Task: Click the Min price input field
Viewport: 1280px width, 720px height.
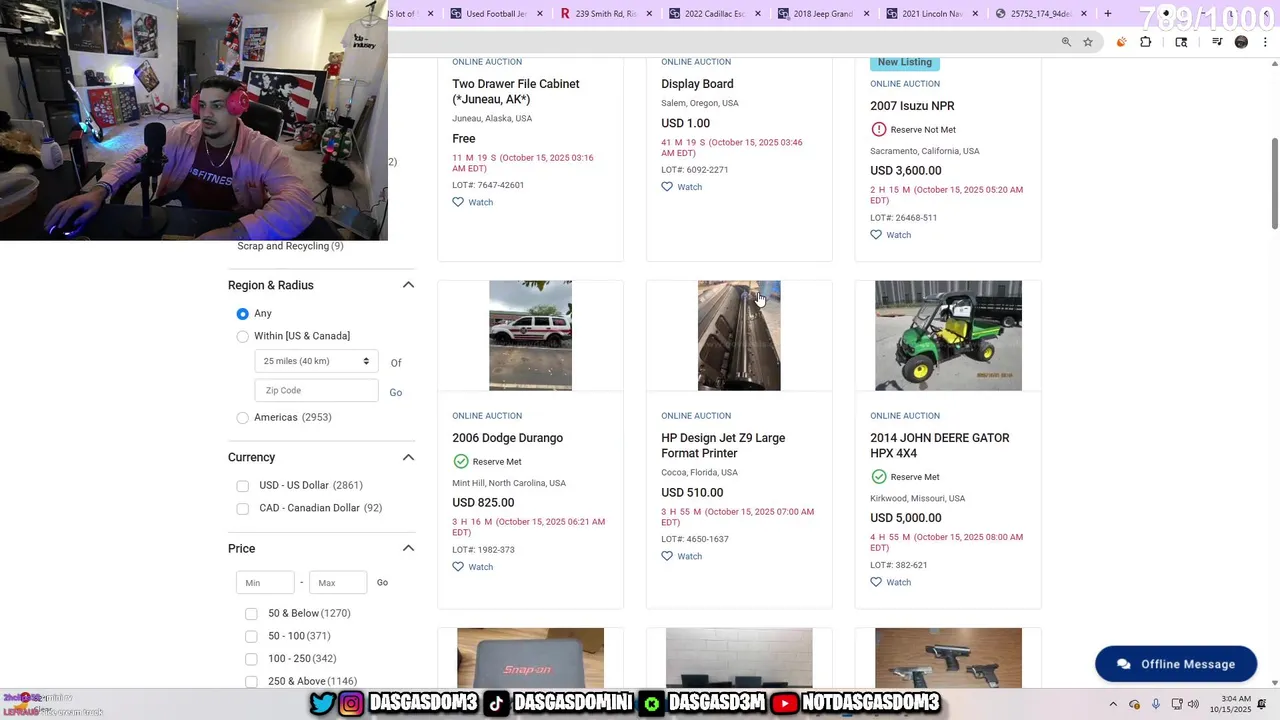Action: pyautogui.click(x=265, y=582)
